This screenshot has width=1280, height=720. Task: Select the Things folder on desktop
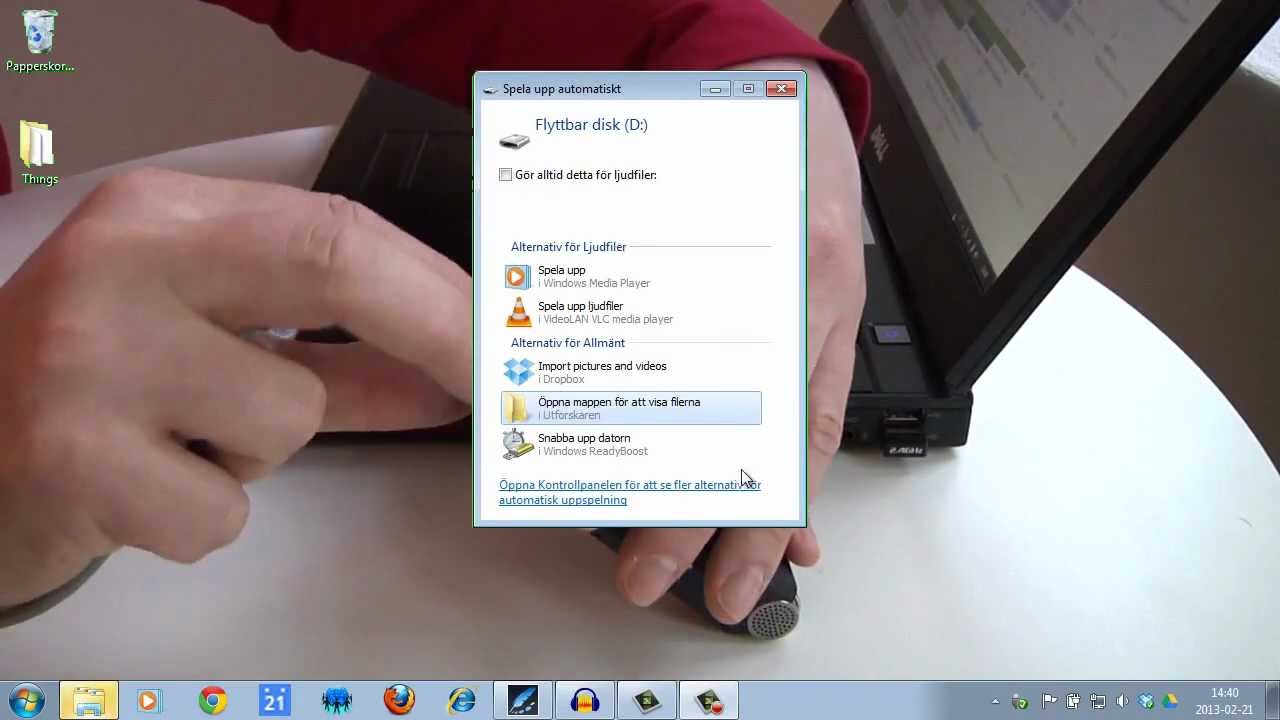tap(40, 153)
